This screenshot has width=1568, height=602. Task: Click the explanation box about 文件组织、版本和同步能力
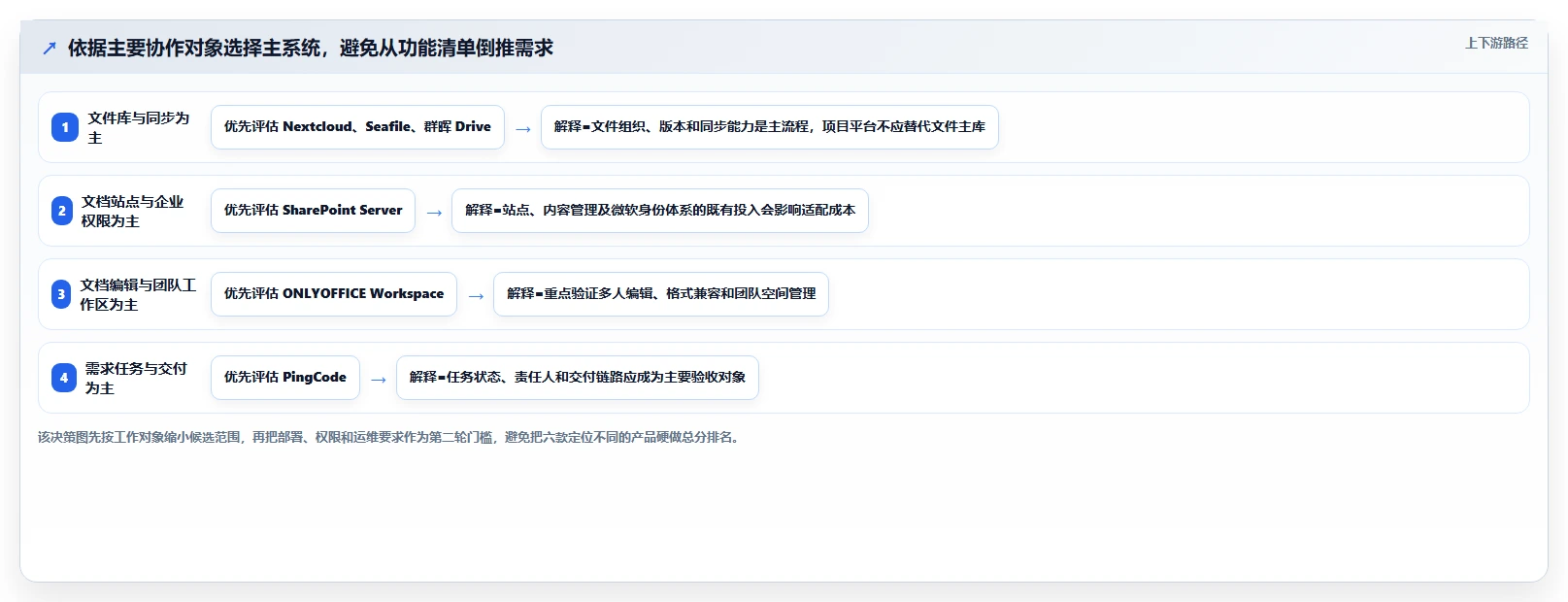pyautogui.click(x=770, y=127)
